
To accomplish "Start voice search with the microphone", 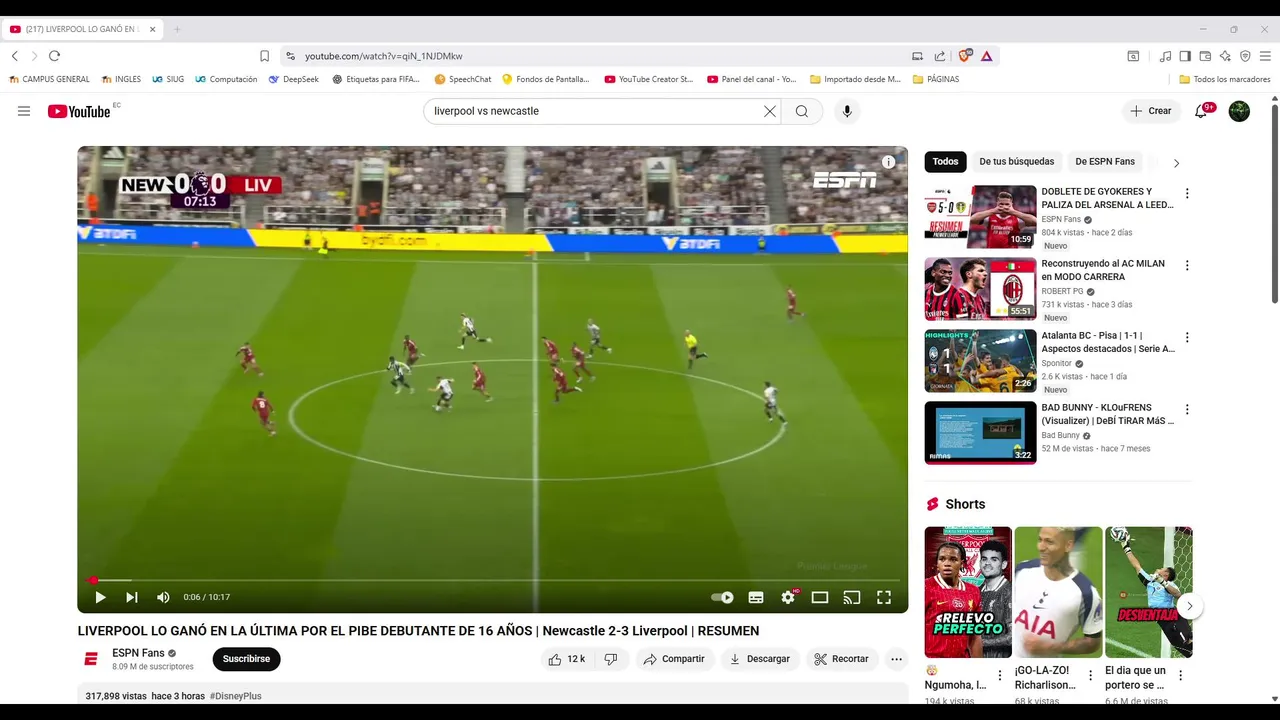I will pyautogui.click(x=847, y=111).
